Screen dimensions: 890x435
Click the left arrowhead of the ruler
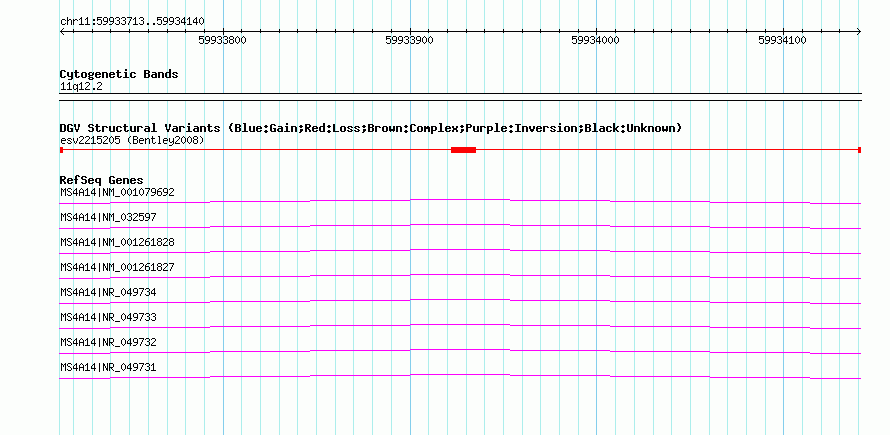click(62, 31)
